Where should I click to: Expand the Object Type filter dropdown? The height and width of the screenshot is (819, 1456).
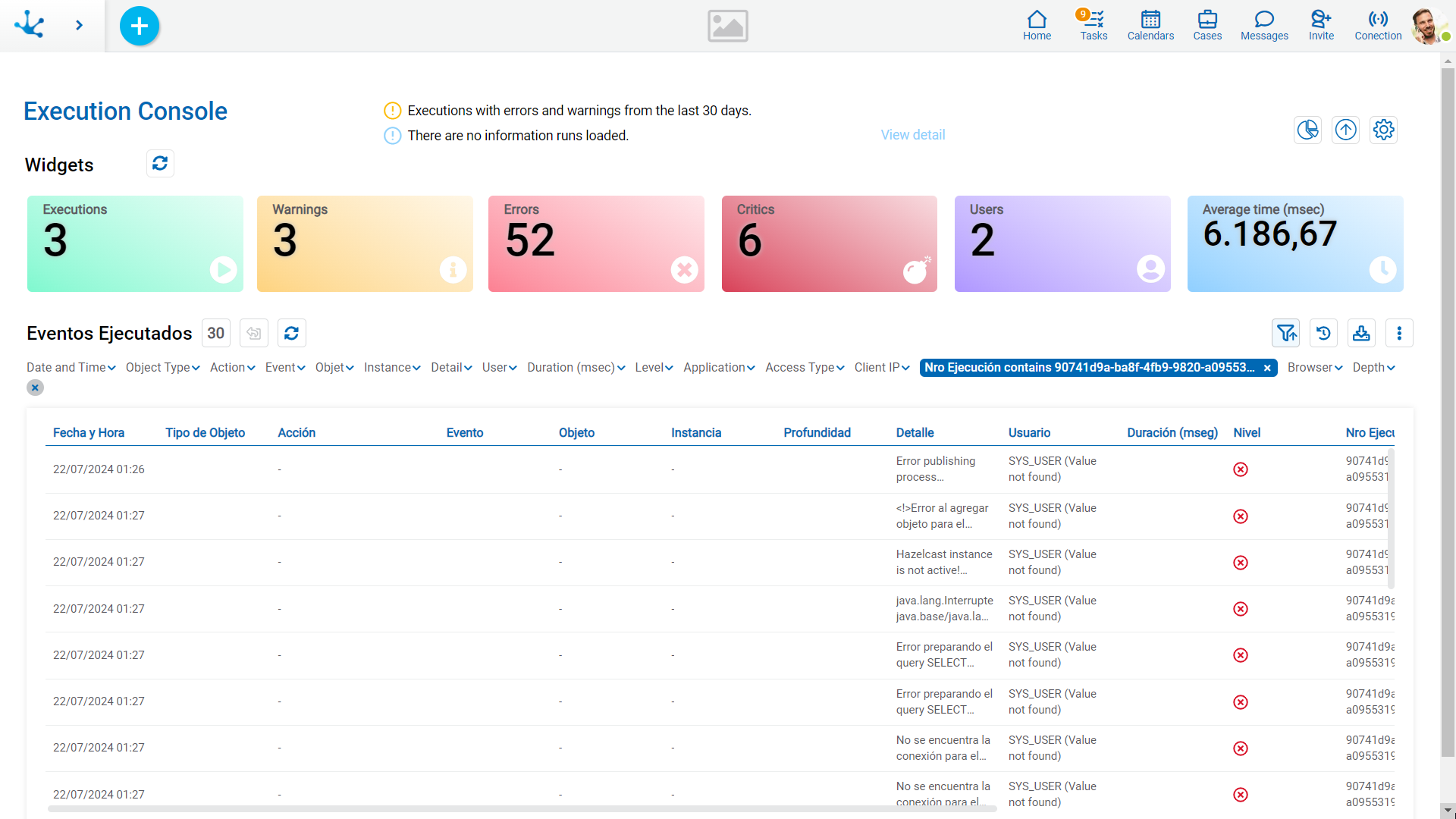pos(162,368)
